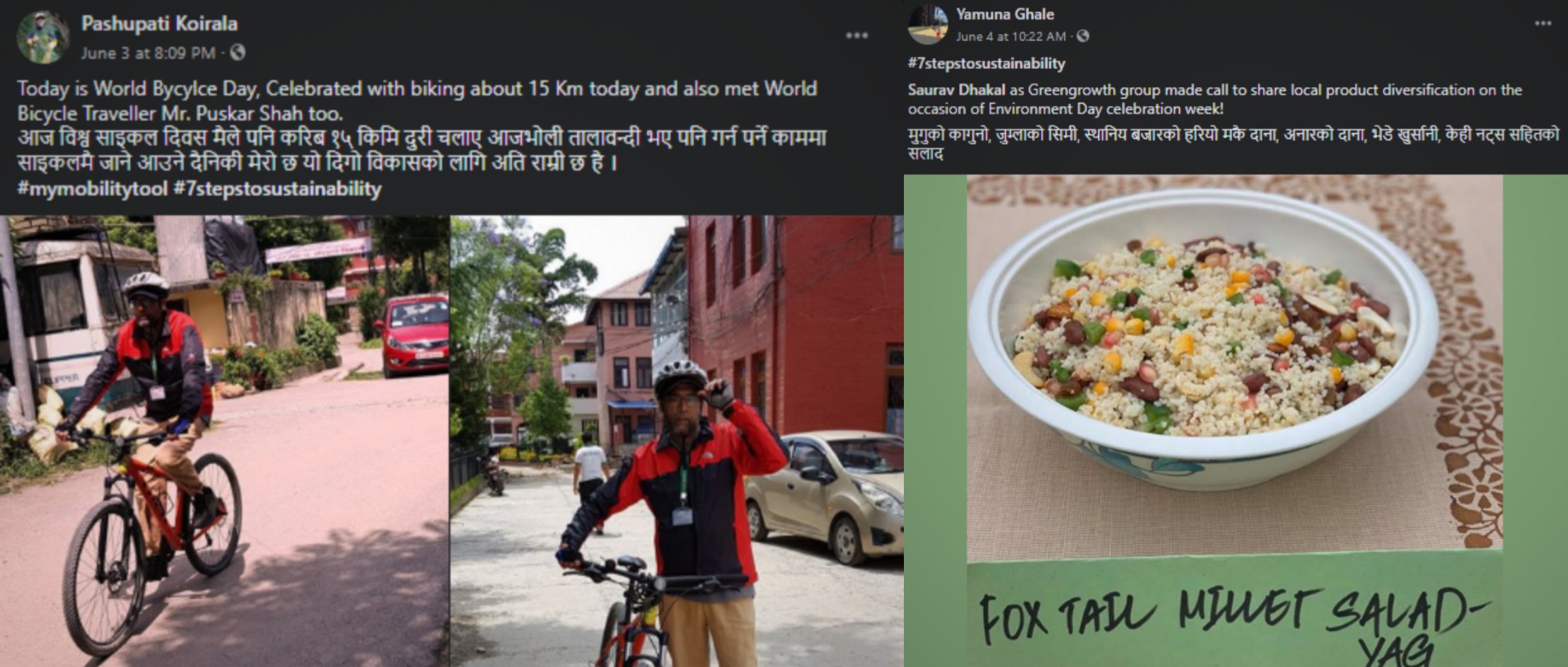The image size is (1568, 667).
Task: Open Yamuna Ghale's profile name link
Action: coord(1004,14)
